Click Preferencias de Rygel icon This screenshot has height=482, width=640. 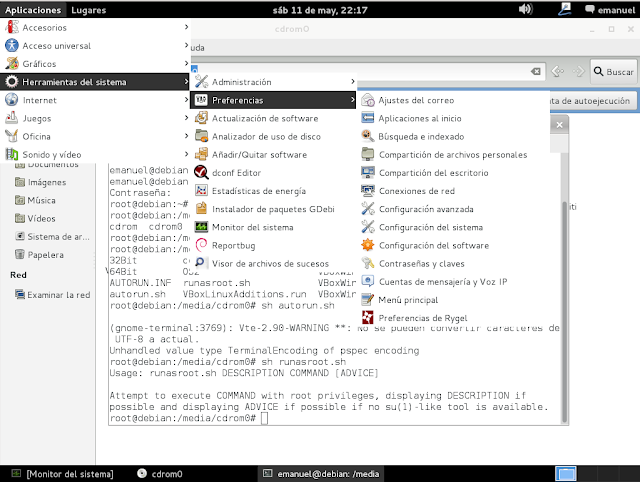tap(368, 318)
